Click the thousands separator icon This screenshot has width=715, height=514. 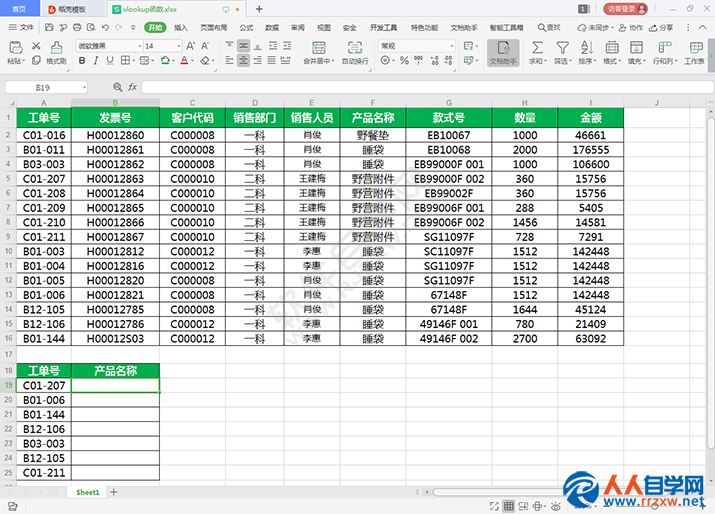[418, 60]
